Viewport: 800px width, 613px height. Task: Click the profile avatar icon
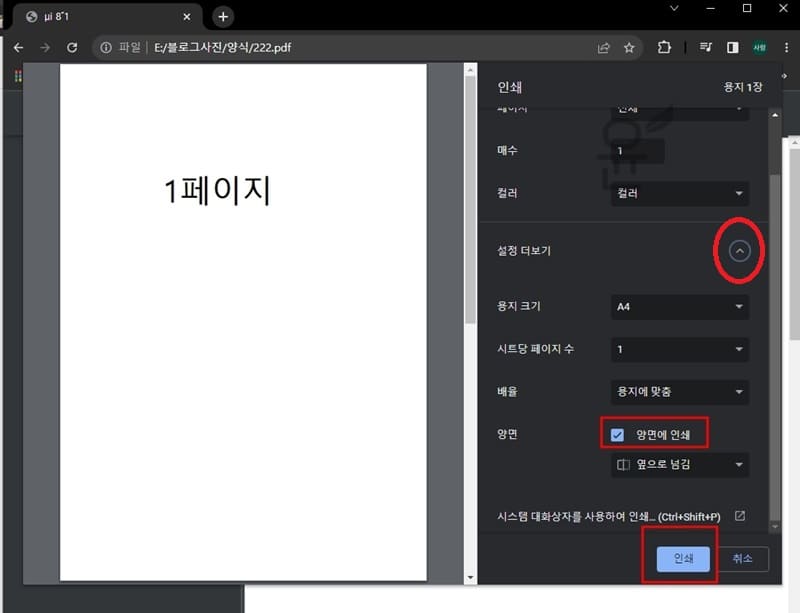point(760,47)
